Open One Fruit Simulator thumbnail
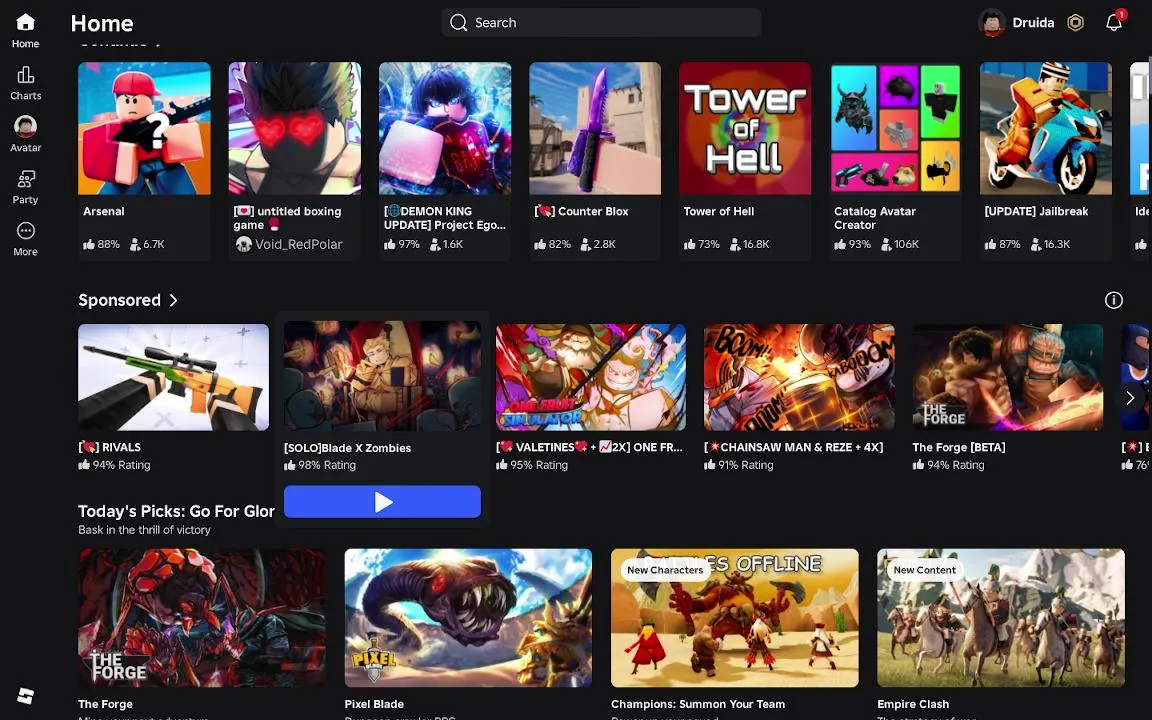Image resolution: width=1152 pixels, height=720 pixels. click(x=591, y=377)
